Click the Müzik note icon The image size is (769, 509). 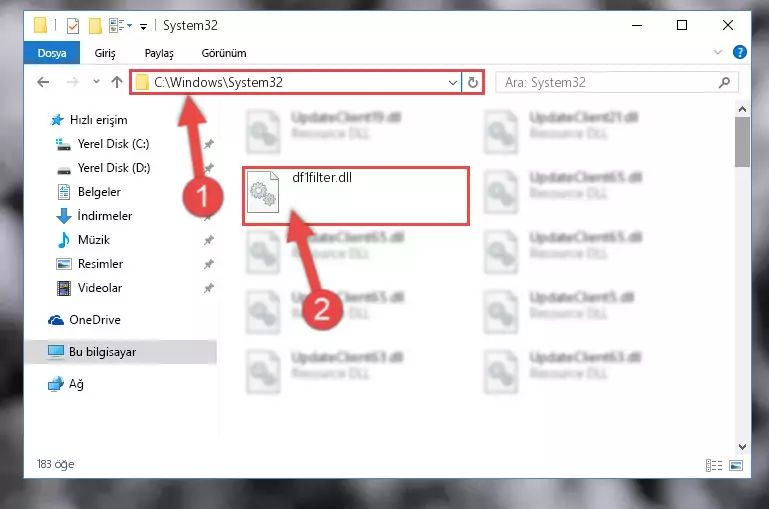pos(64,240)
